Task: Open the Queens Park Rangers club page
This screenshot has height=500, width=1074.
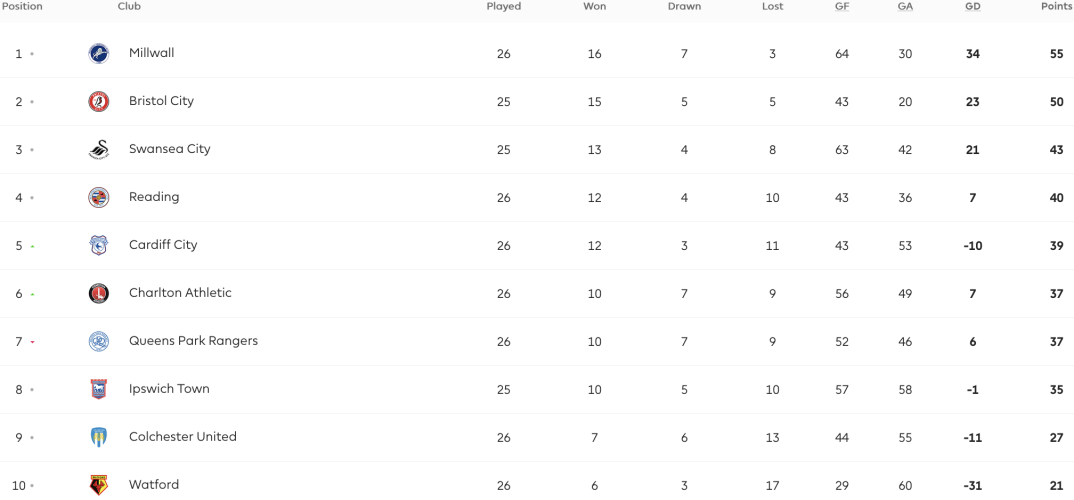Action: coord(193,340)
